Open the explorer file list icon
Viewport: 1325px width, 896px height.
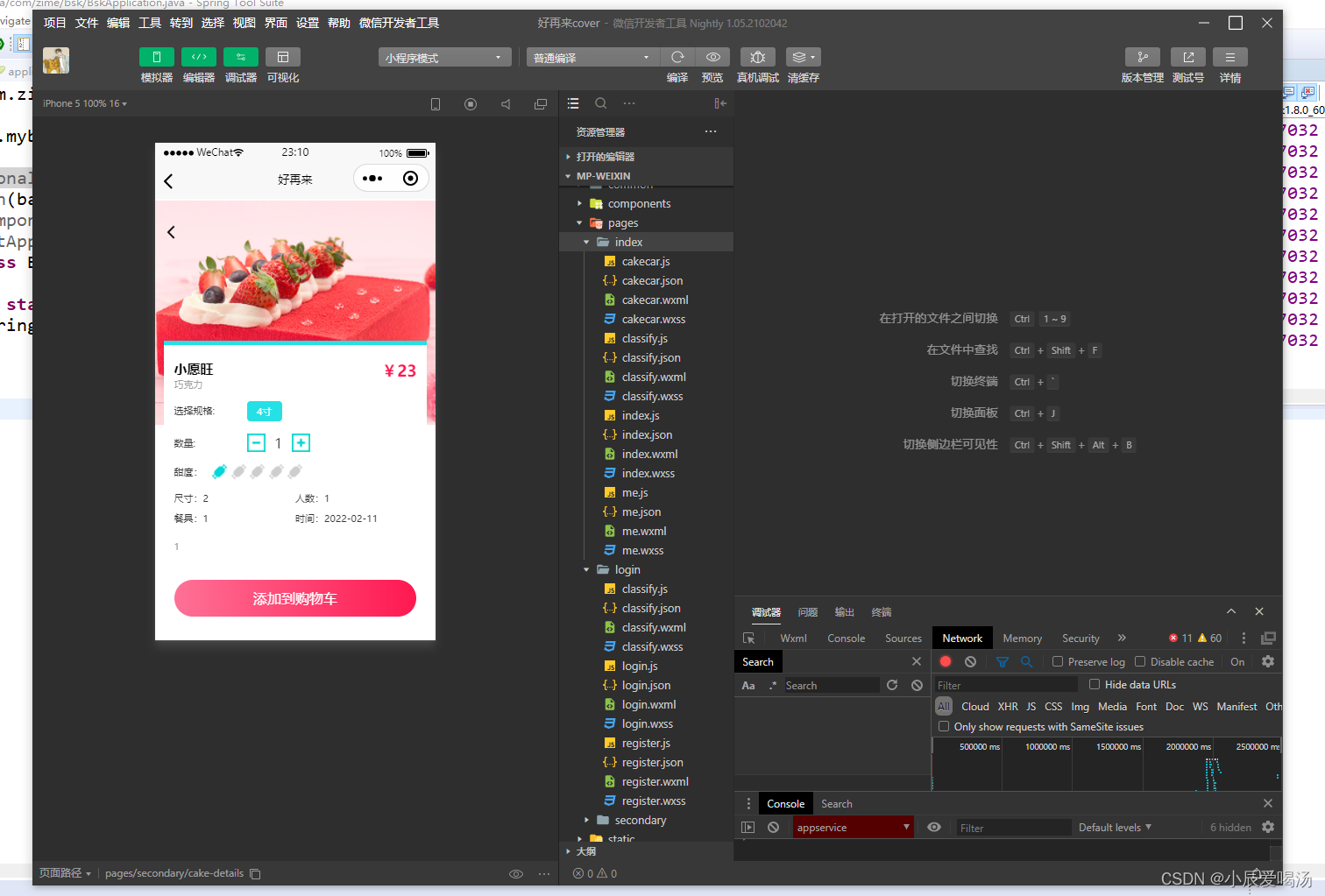(573, 103)
